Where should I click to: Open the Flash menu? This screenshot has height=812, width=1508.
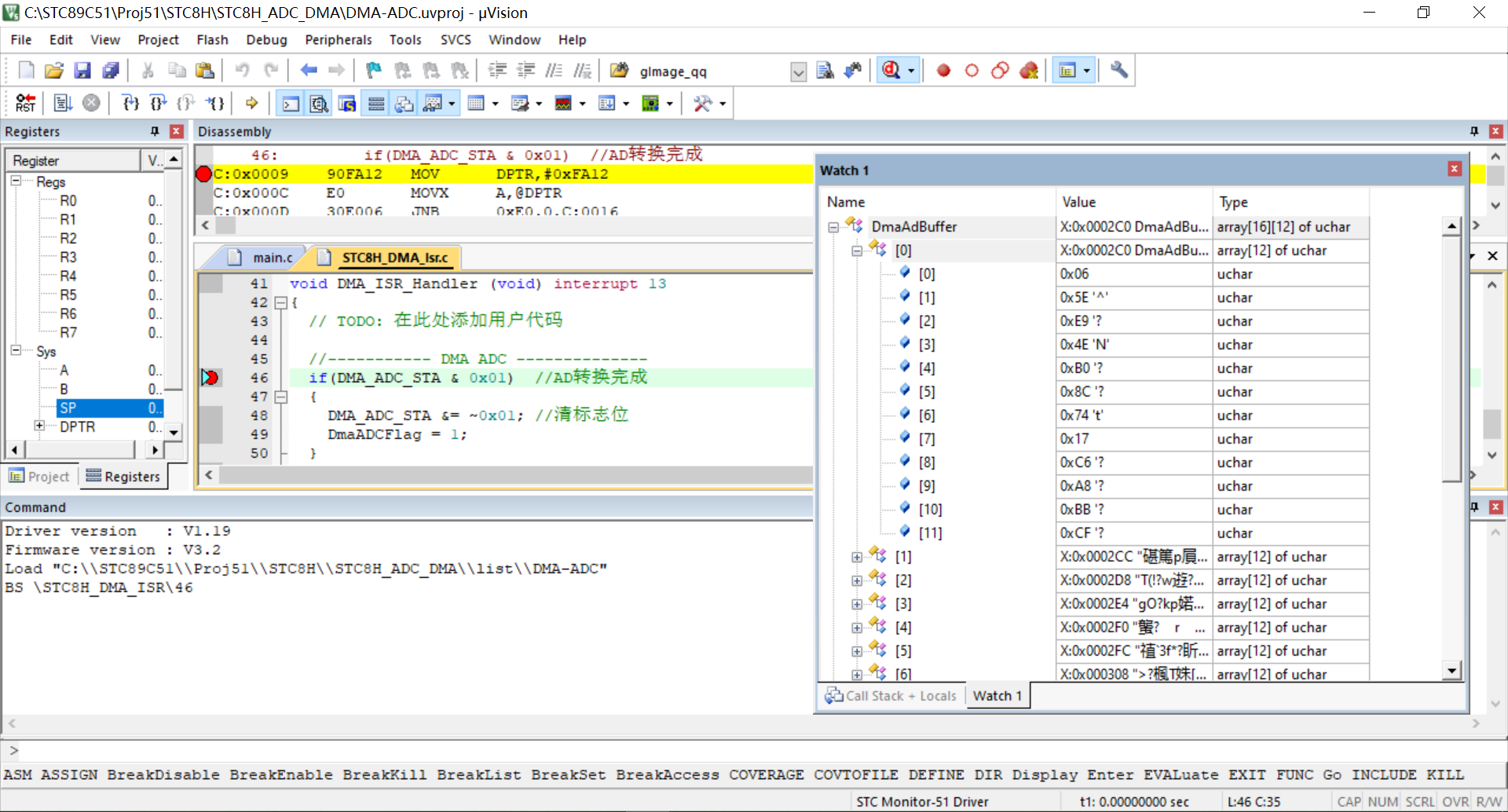coord(212,39)
